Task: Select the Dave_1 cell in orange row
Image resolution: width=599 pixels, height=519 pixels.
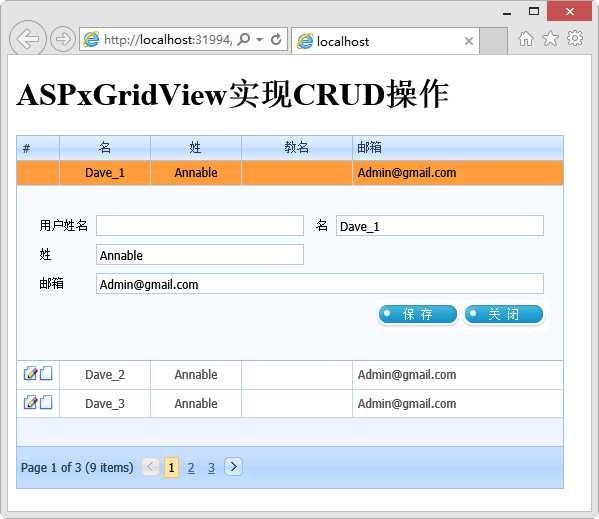Action: [105, 173]
